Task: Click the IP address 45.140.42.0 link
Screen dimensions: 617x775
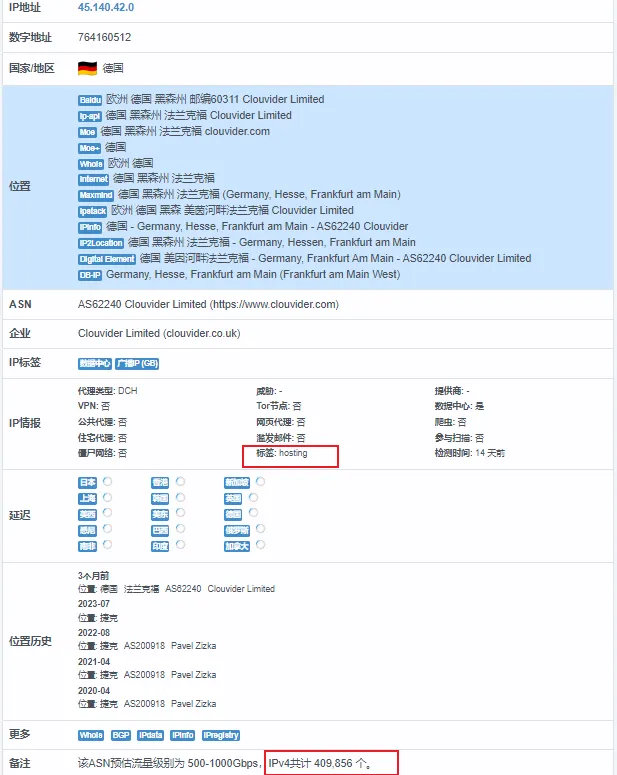Action: tap(106, 7)
